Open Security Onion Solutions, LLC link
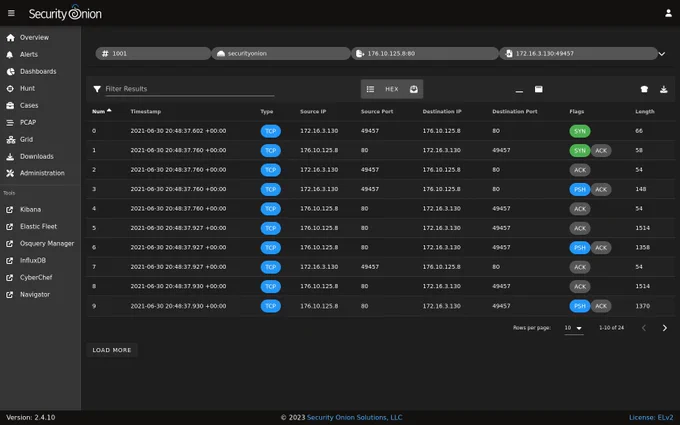Image resolution: width=680 pixels, height=425 pixels. click(354, 417)
